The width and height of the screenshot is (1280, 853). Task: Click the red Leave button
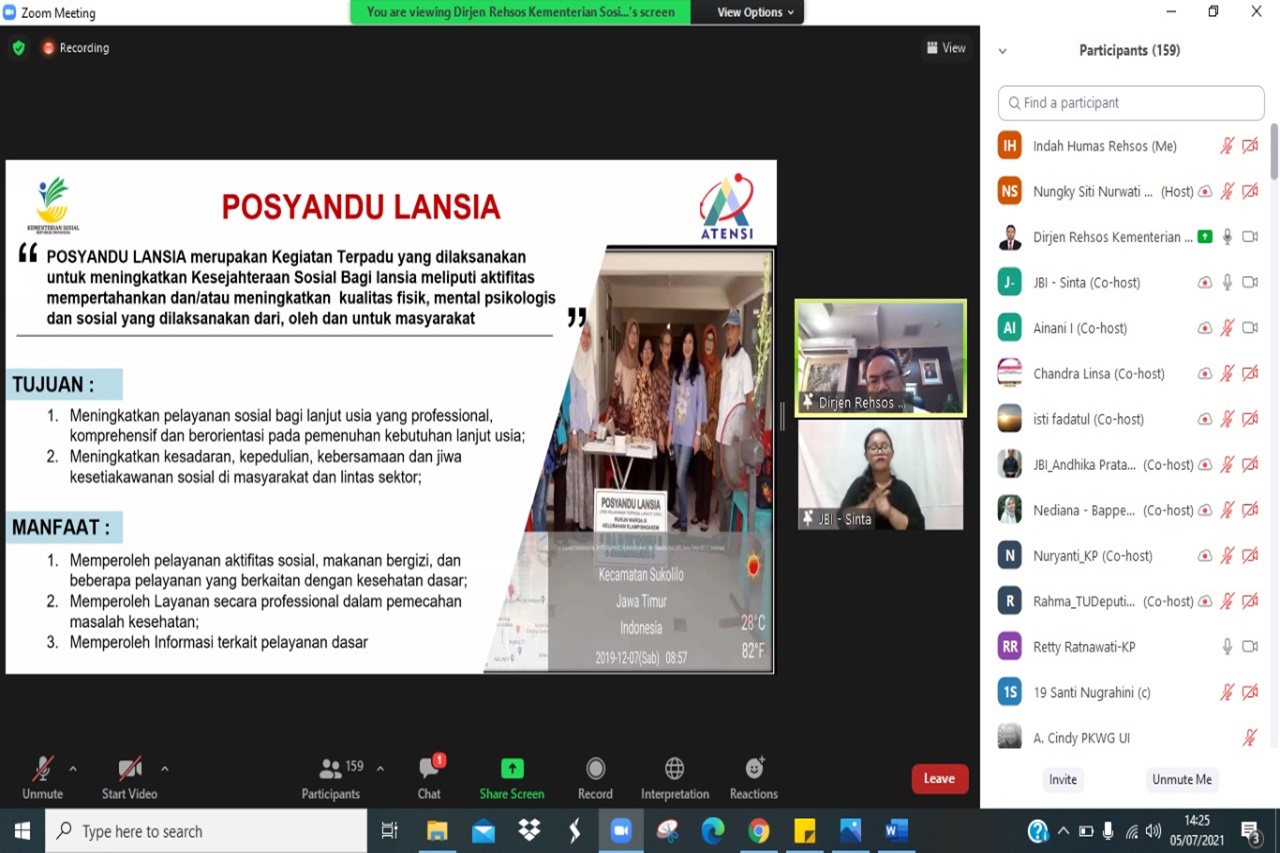939,779
